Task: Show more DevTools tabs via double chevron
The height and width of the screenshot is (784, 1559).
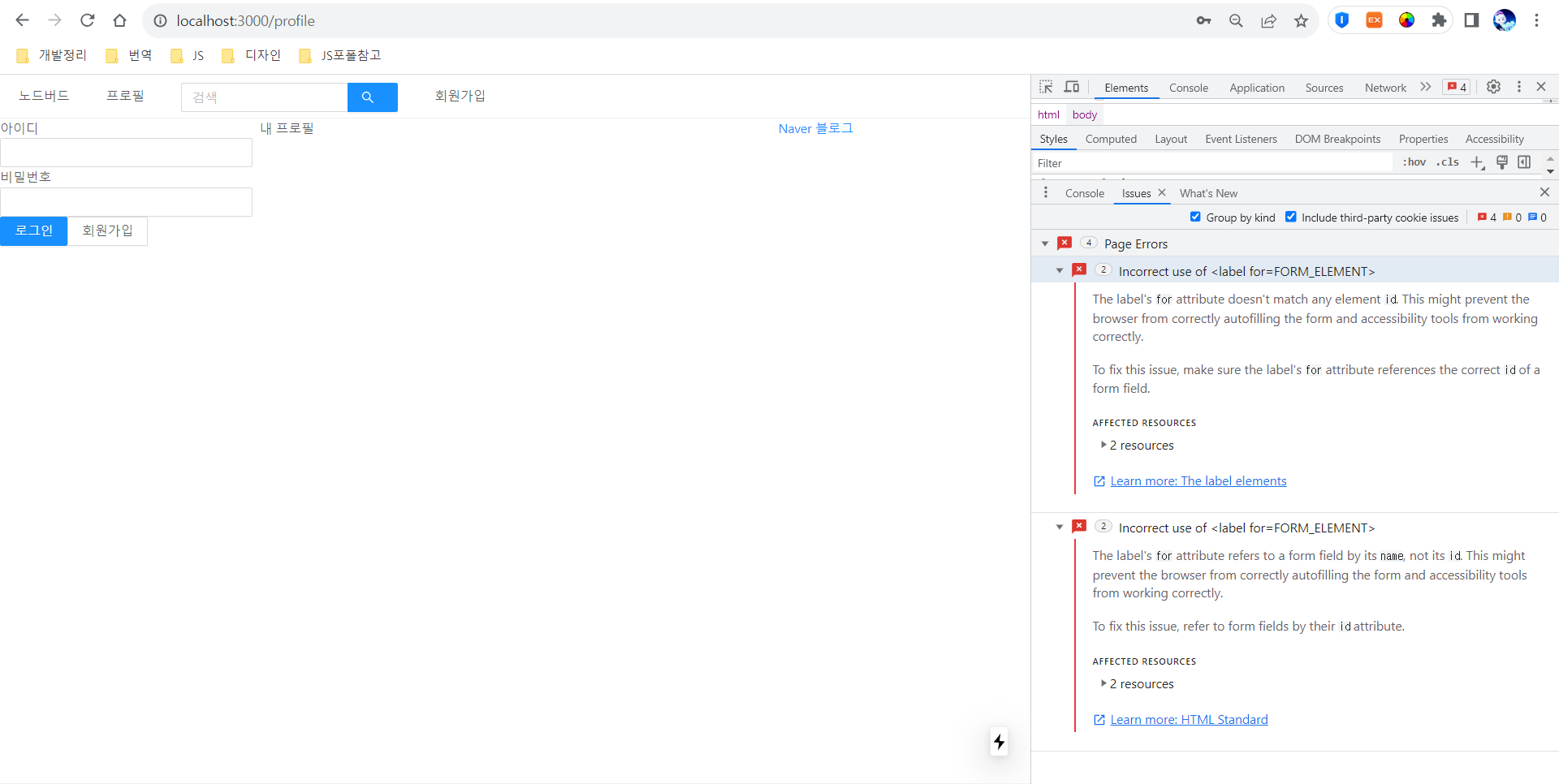Action: tap(1426, 87)
